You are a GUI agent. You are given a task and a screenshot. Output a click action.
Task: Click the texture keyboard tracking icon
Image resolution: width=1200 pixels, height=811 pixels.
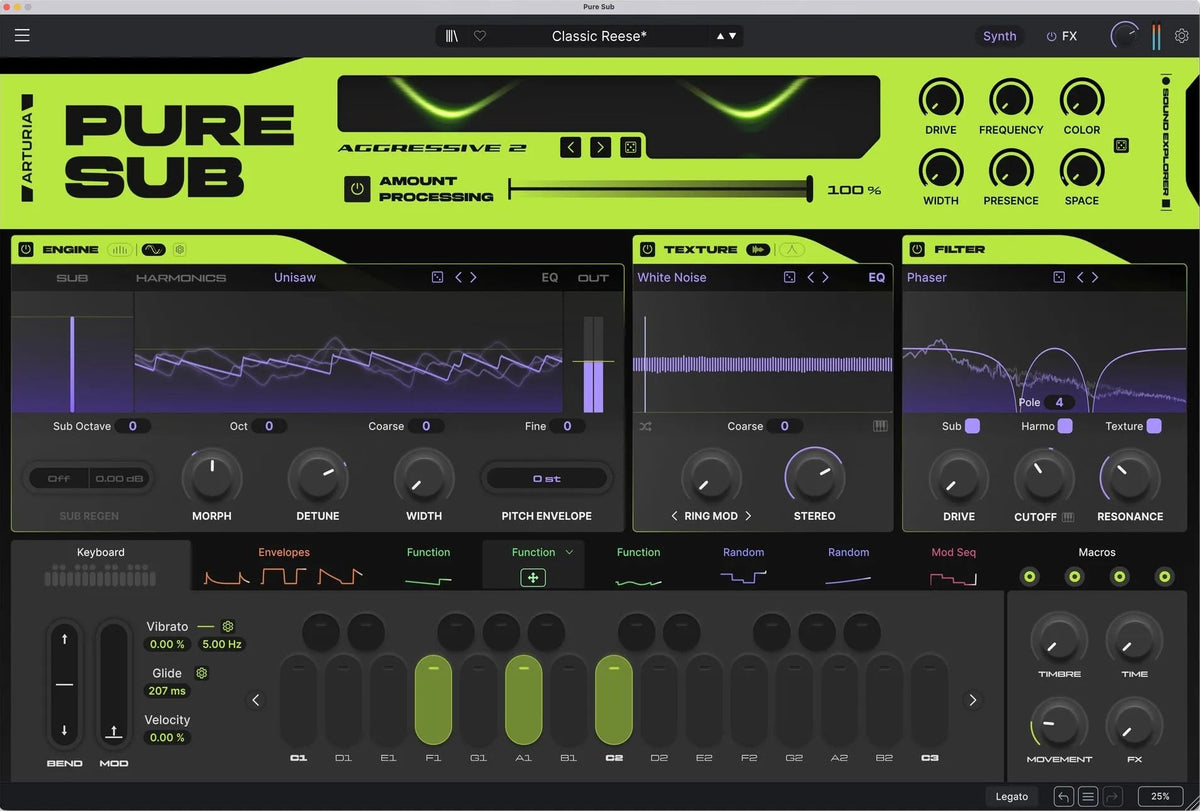point(880,426)
